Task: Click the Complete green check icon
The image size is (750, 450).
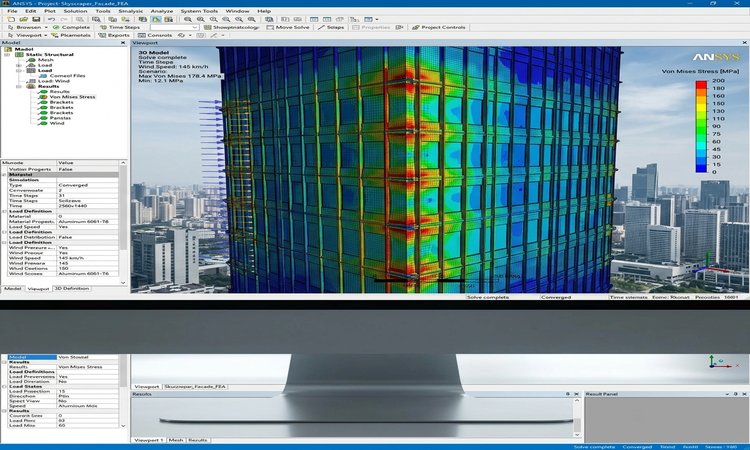Action: pyautogui.click(x=56, y=27)
